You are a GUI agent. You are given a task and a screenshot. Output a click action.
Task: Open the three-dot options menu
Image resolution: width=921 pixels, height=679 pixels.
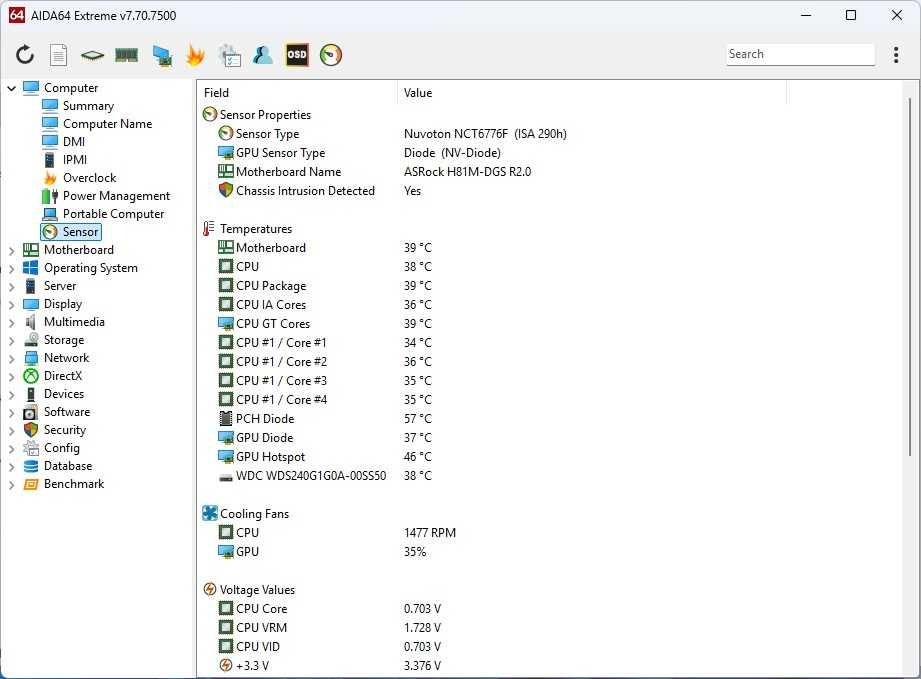click(896, 55)
